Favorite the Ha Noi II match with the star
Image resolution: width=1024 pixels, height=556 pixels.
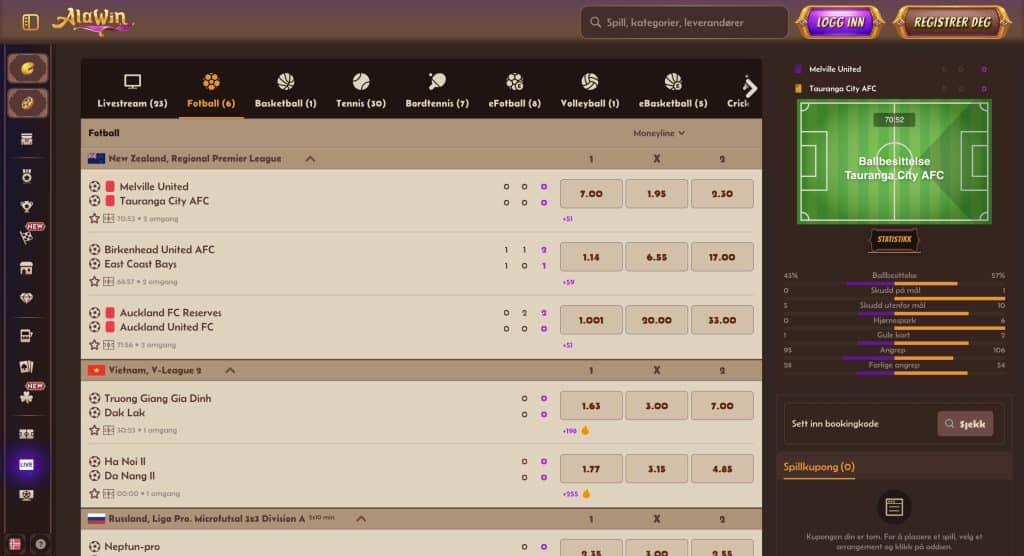click(x=94, y=493)
